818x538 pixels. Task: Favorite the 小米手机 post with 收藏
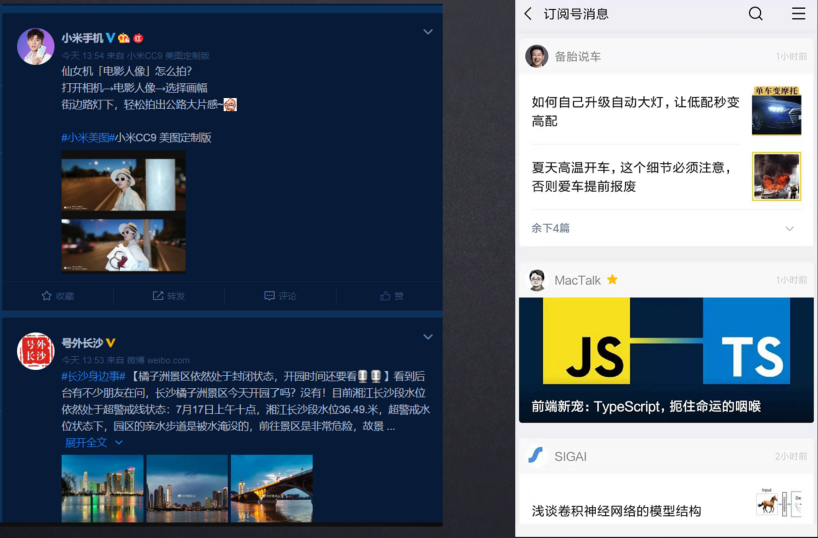pos(57,296)
